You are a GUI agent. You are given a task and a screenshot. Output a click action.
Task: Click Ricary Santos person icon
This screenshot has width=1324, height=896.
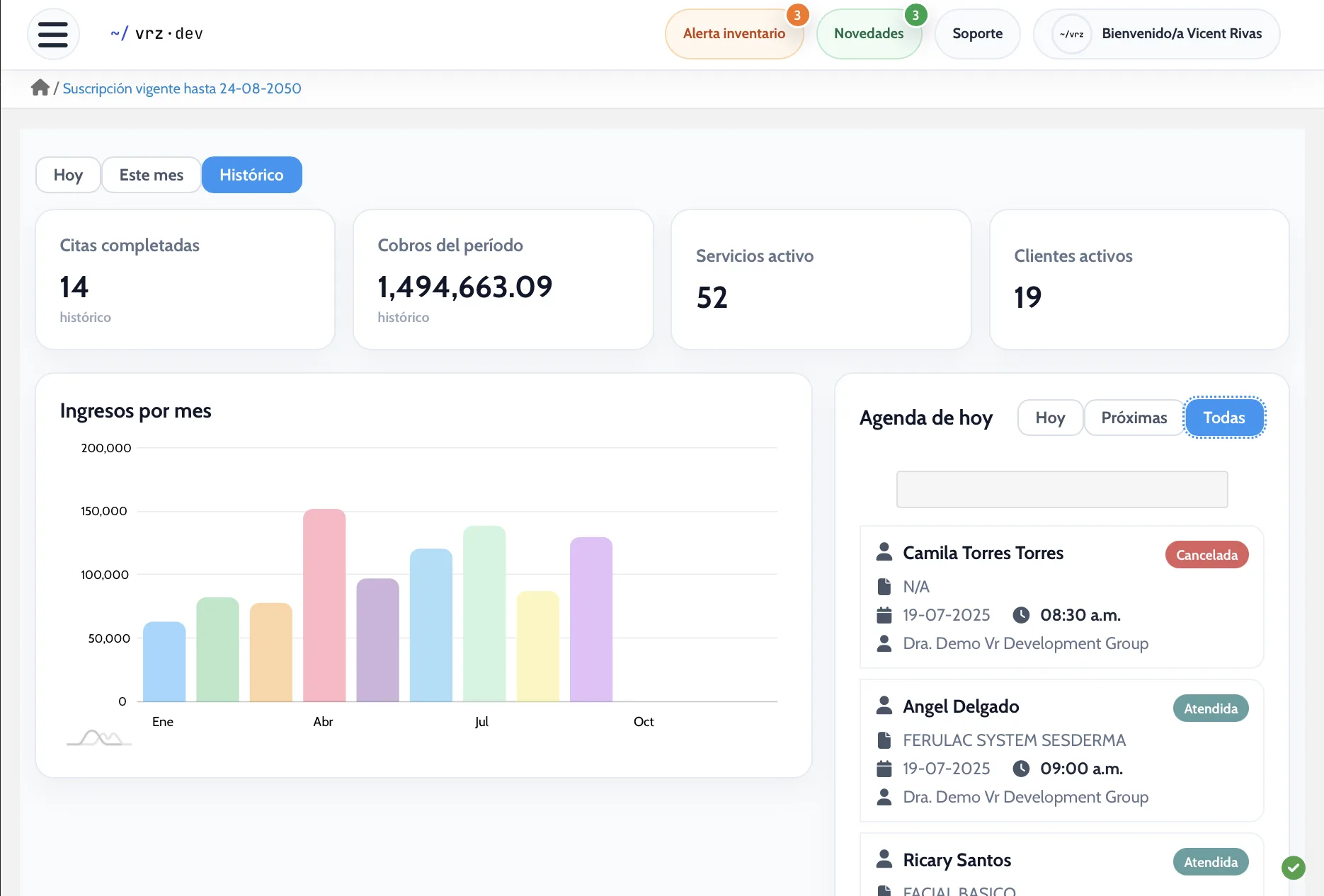click(x=884, y=859)
